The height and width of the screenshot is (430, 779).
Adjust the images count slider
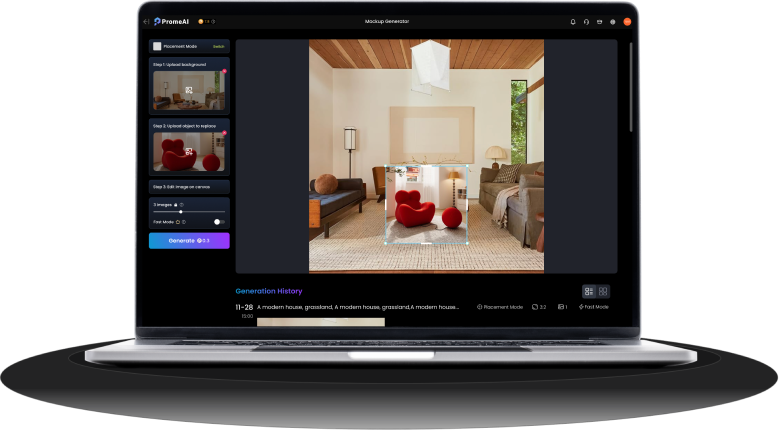click(180, 212)
